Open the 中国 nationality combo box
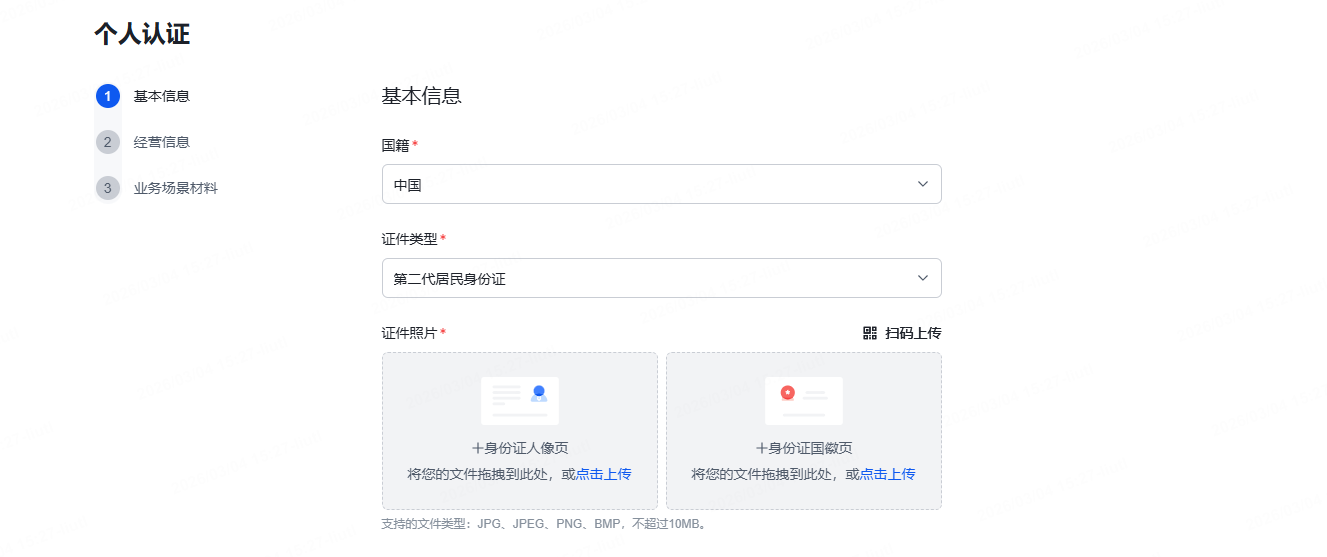The image size is (1327, 557). tap(650, 184)
